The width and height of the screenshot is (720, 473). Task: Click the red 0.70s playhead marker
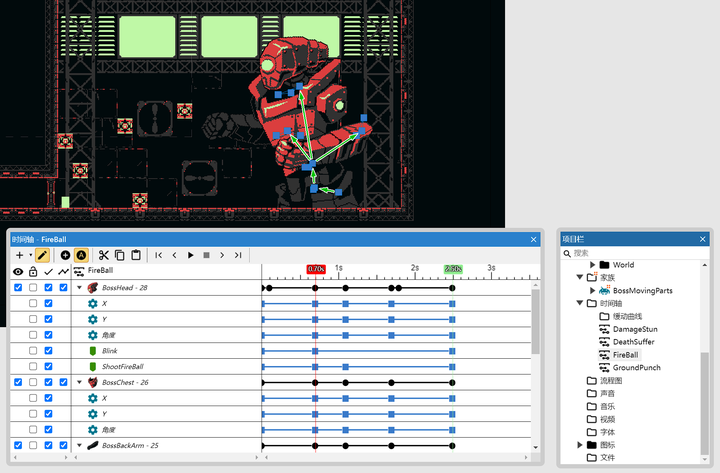click(x=316, y=269)
